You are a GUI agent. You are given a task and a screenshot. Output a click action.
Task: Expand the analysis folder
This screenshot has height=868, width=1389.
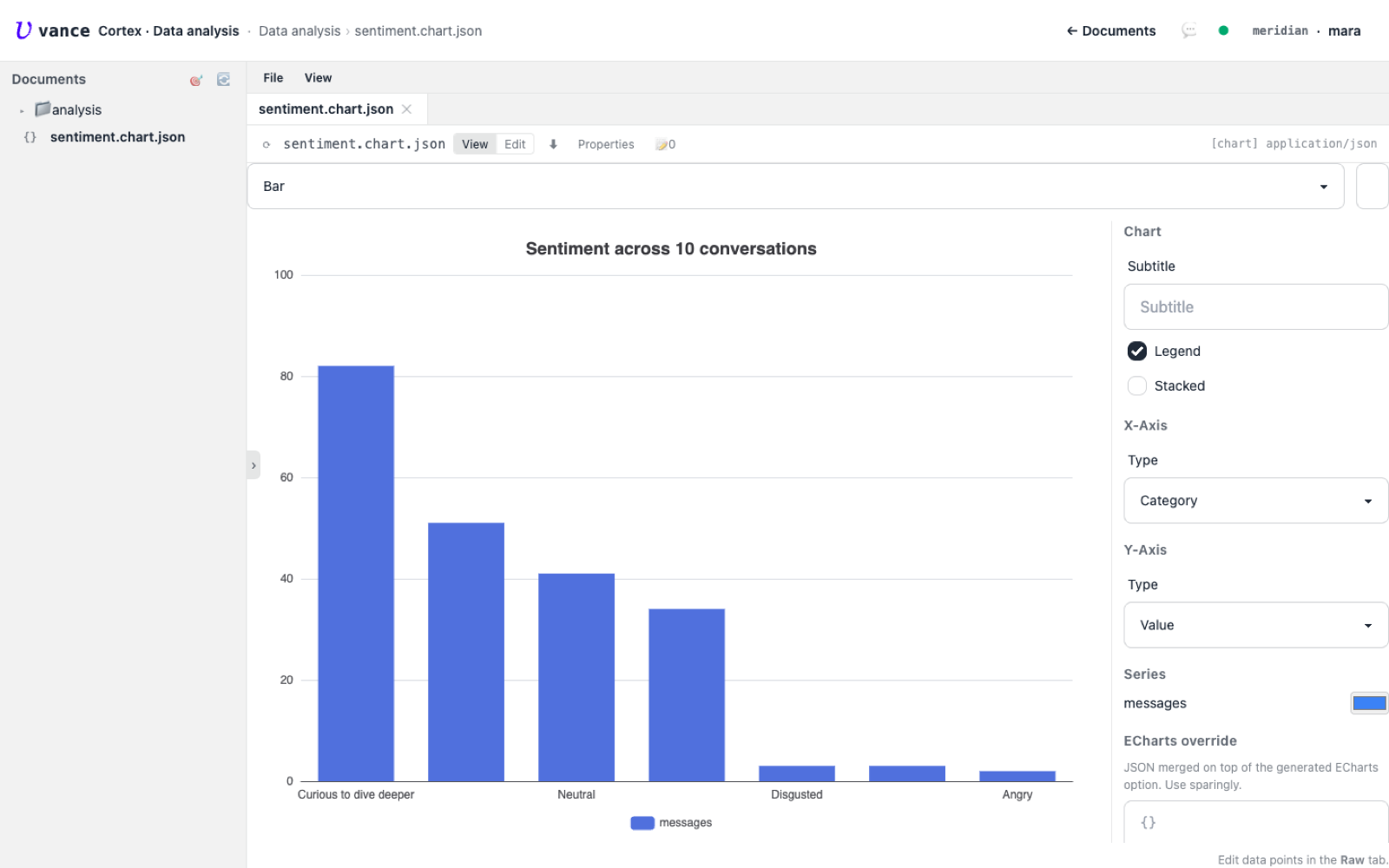point(22,110)
